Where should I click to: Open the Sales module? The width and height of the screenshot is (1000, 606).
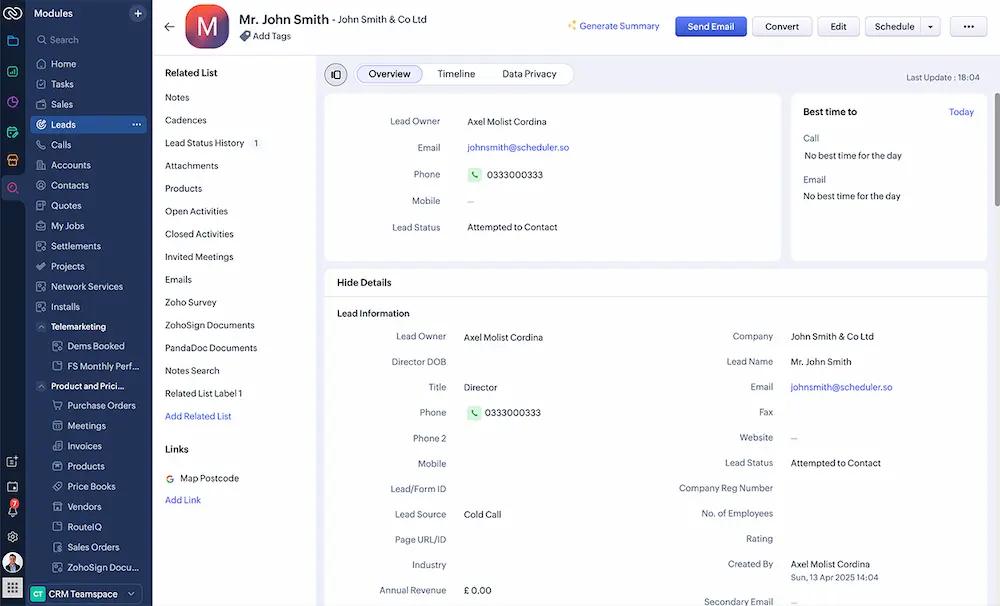[x=62, y=105]
